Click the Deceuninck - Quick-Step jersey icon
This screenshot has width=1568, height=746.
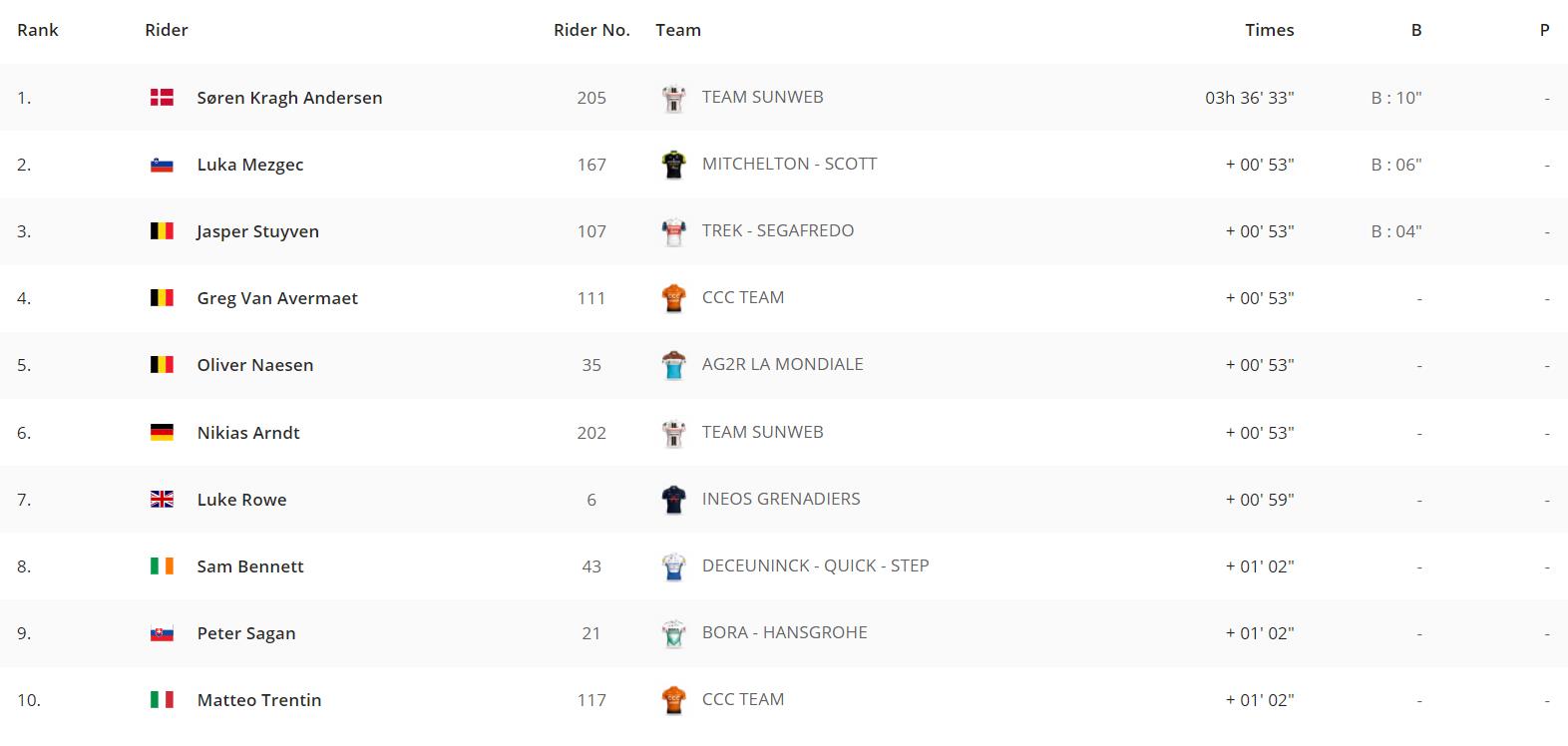click(674, 566)
